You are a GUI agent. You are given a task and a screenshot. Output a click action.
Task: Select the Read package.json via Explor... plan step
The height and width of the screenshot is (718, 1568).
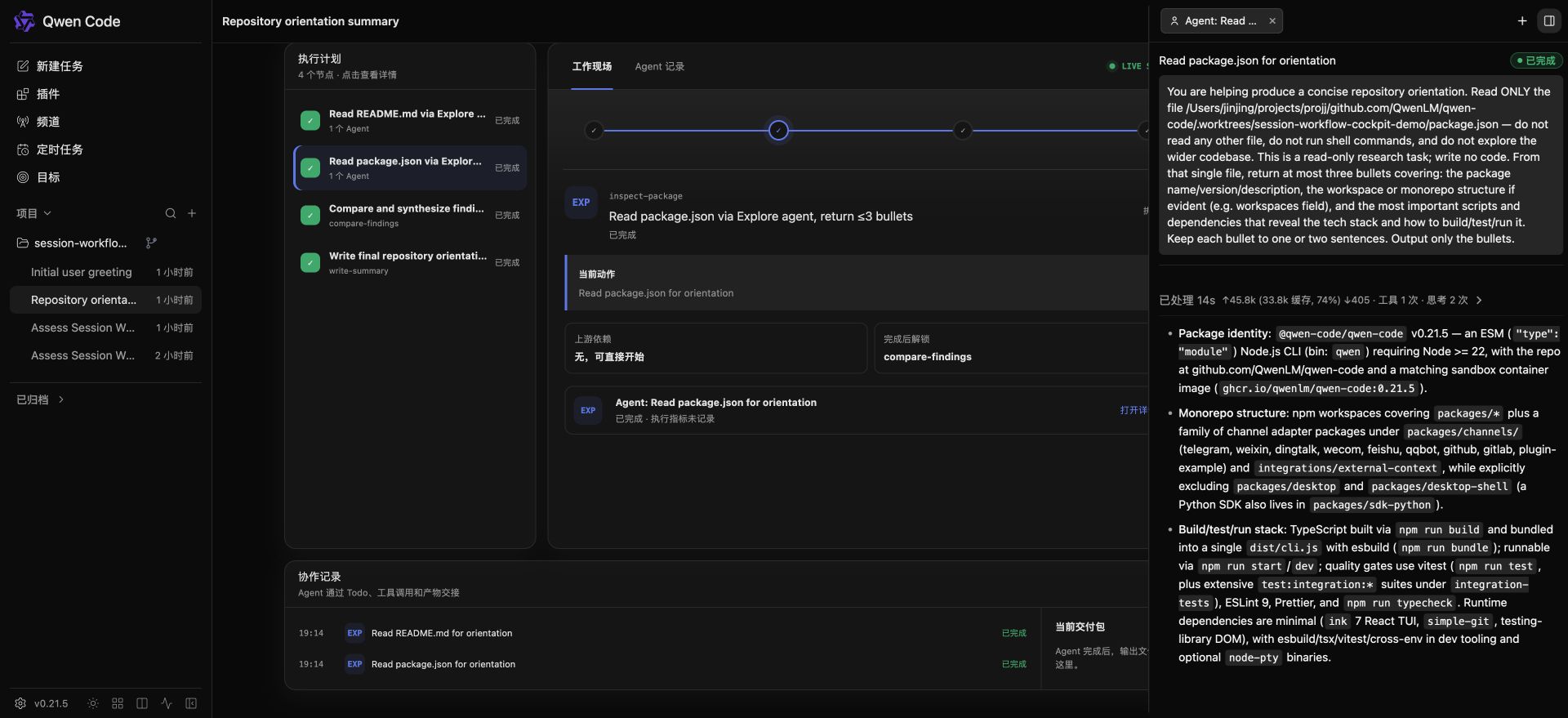click(410, 168)
